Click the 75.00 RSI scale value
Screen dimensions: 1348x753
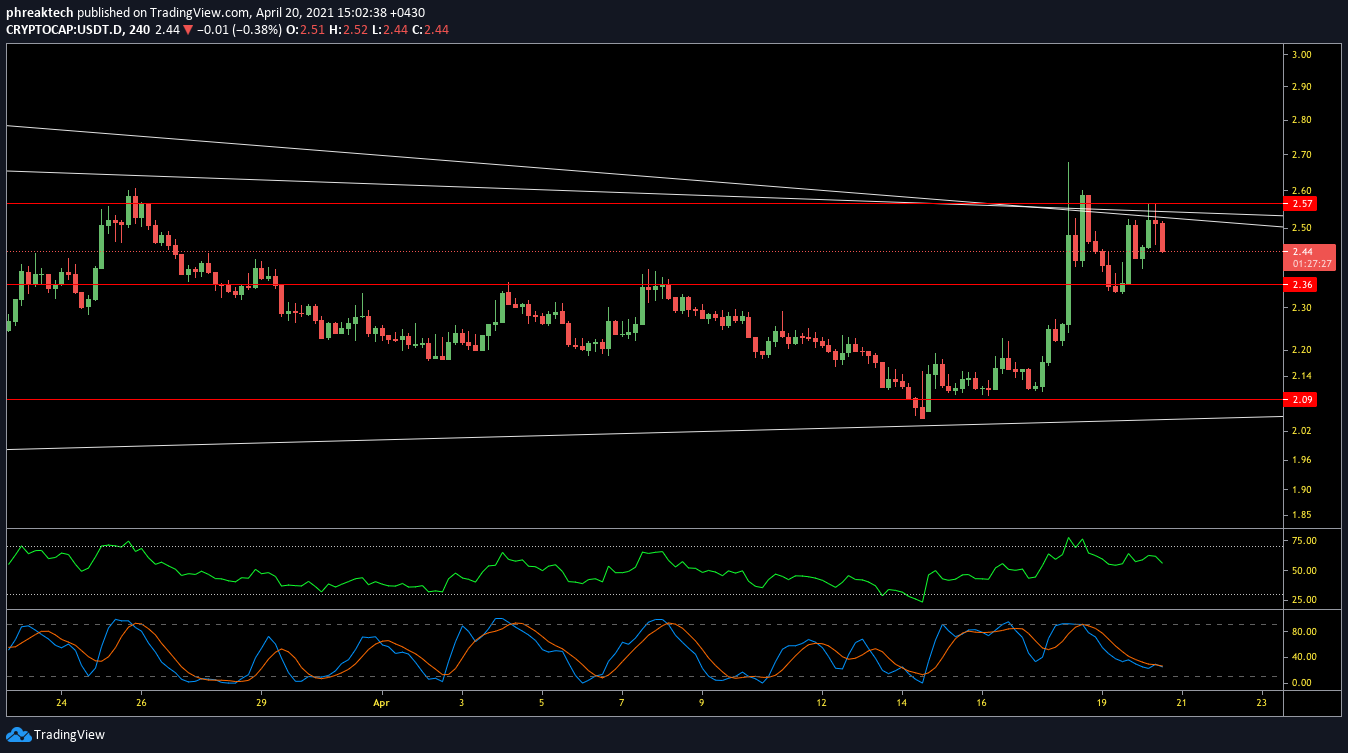[1304, 541]
